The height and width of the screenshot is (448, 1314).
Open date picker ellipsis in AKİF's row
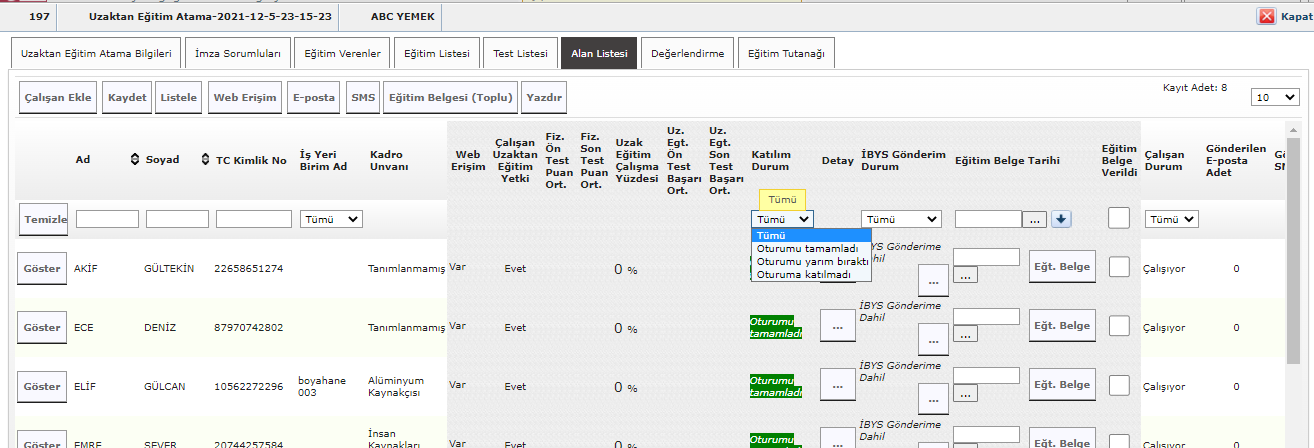coord(966,275)
